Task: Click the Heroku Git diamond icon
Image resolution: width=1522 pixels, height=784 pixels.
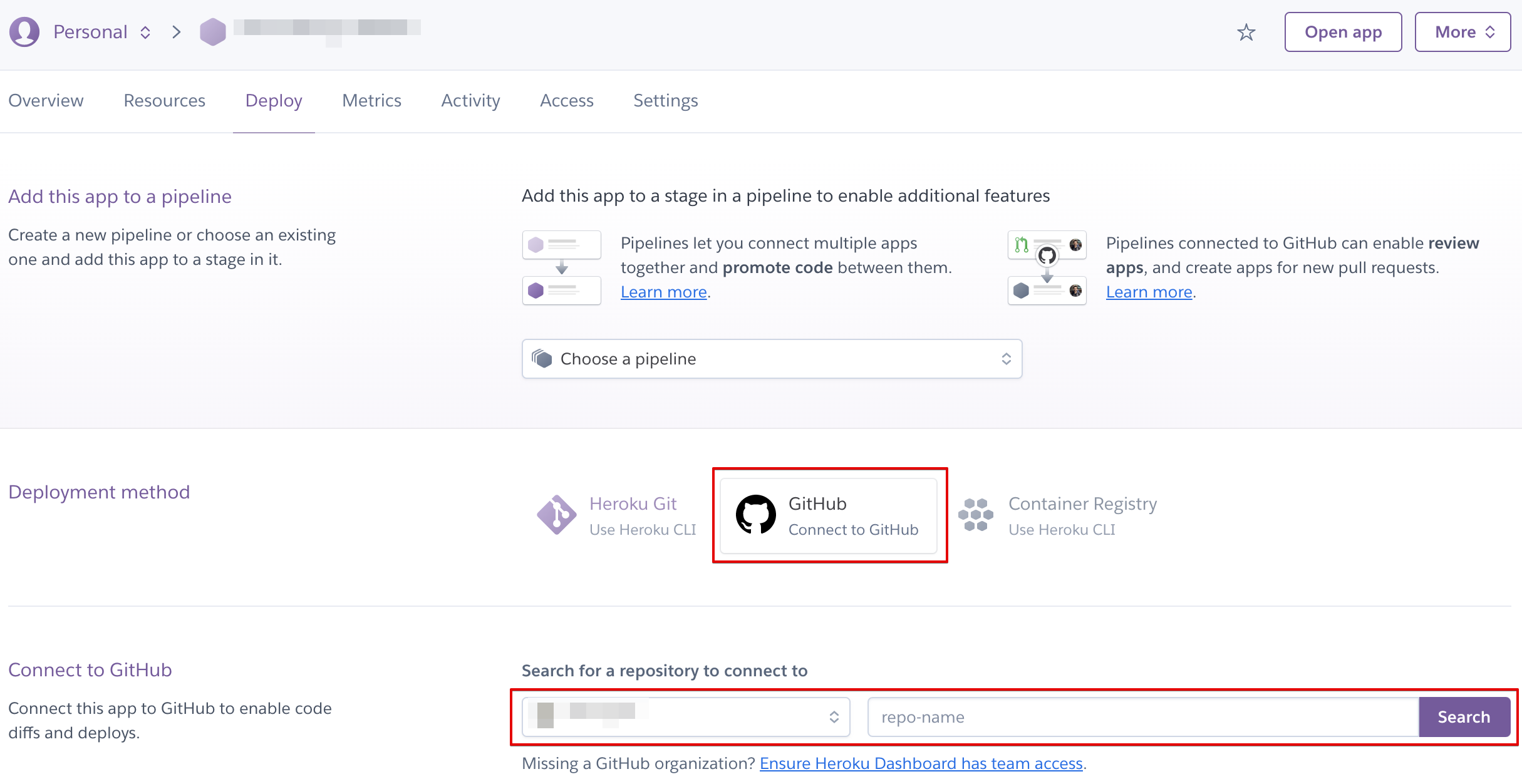Action: point(556,515)
